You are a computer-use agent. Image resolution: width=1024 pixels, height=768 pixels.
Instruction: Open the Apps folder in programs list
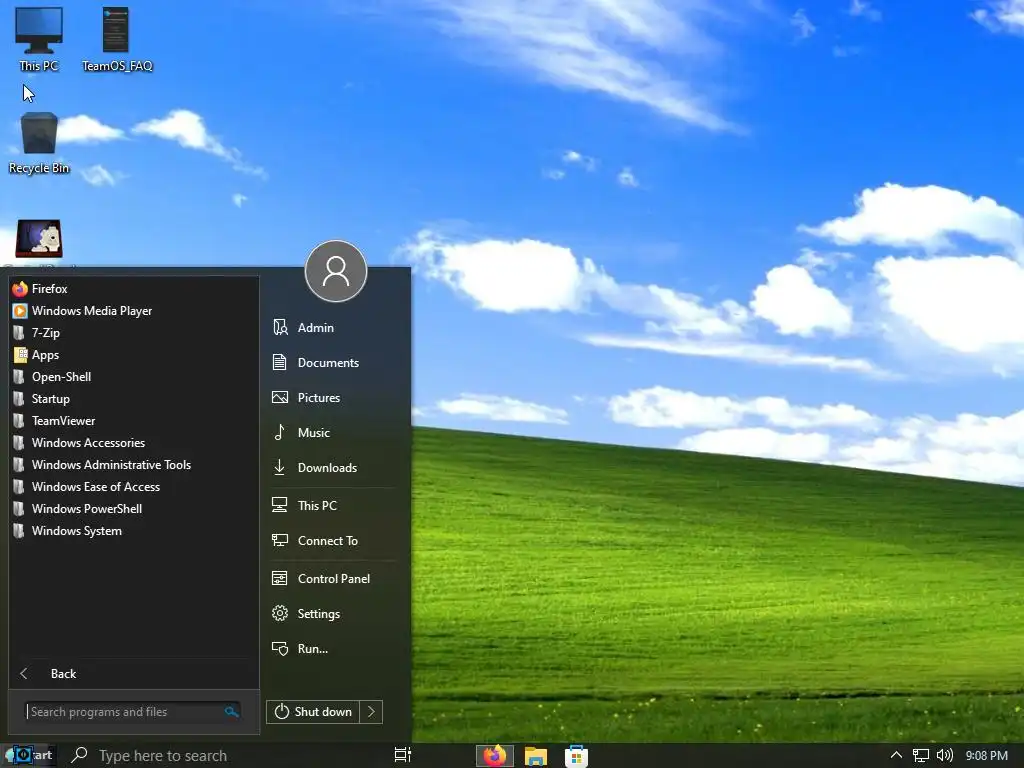134,355
